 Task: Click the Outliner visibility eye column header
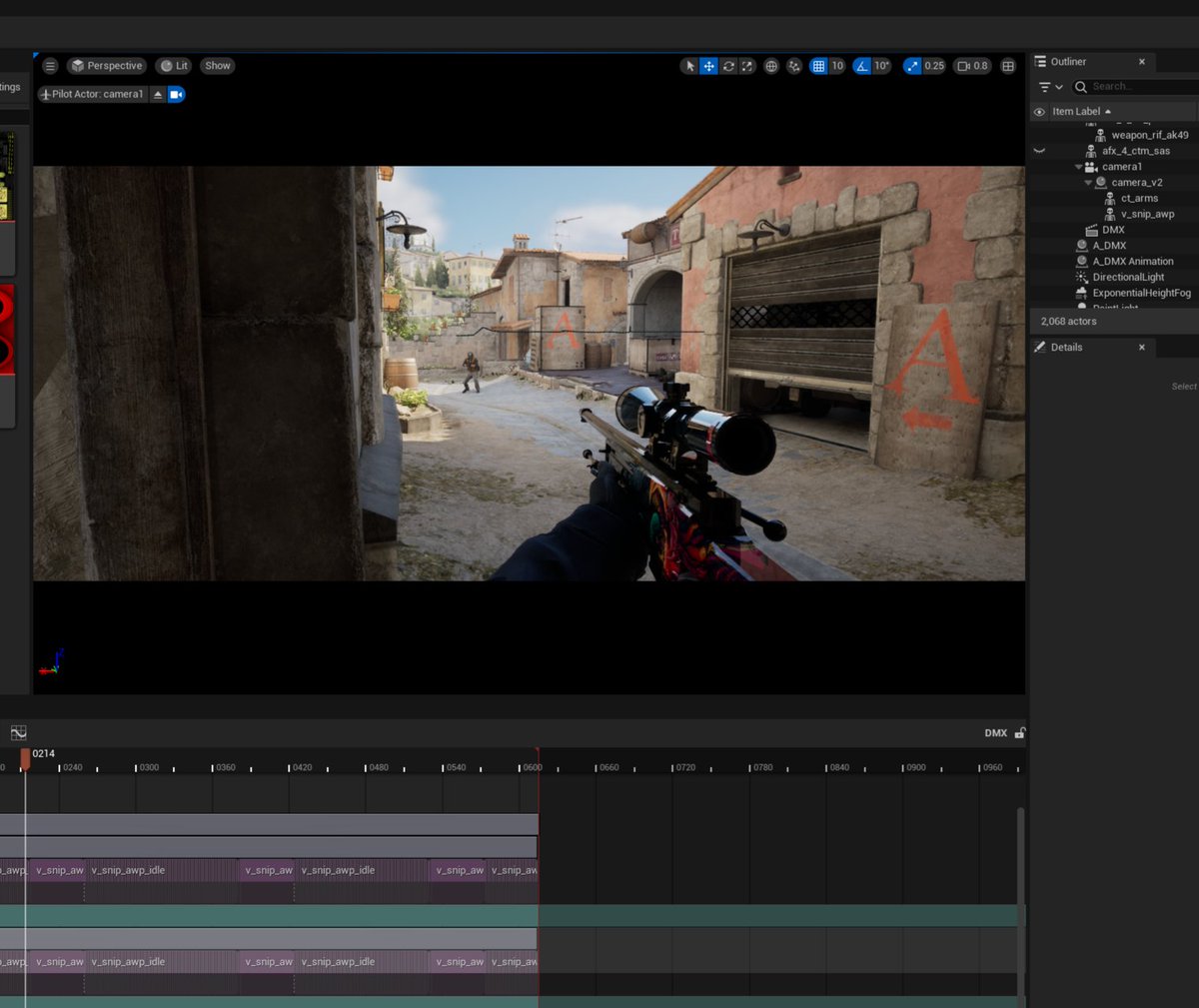(1039, 112)
